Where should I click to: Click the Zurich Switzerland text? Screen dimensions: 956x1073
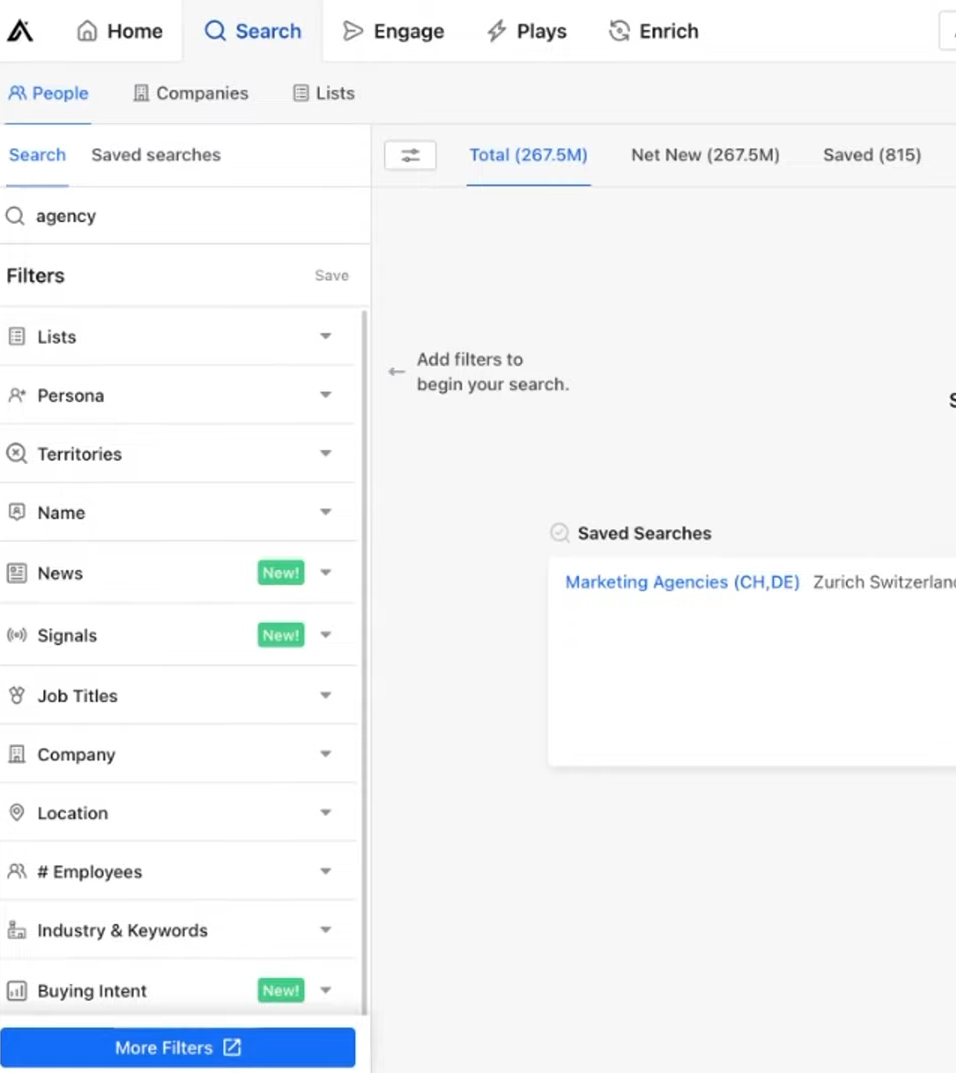884,582
